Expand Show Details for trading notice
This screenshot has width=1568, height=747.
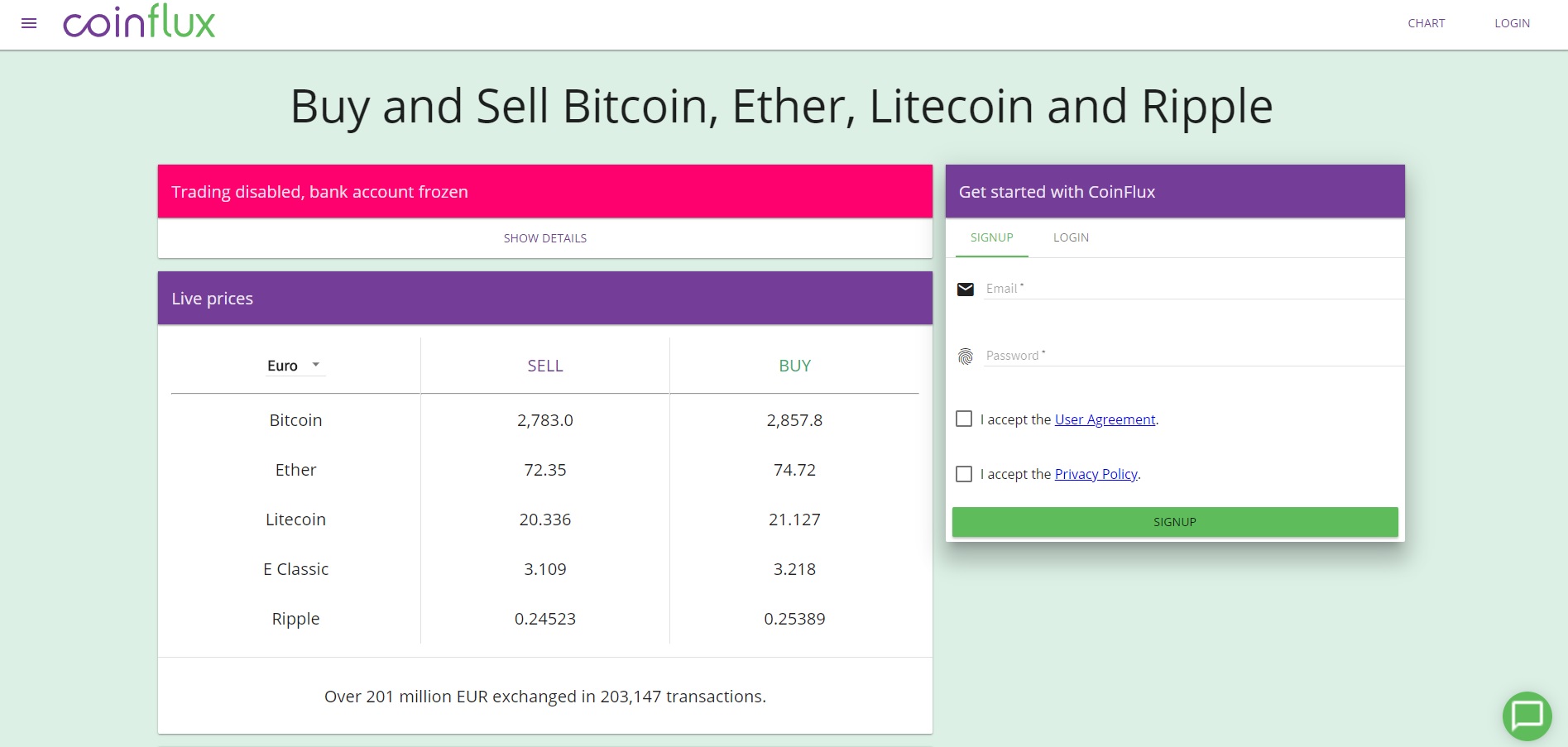coord(544,238)
